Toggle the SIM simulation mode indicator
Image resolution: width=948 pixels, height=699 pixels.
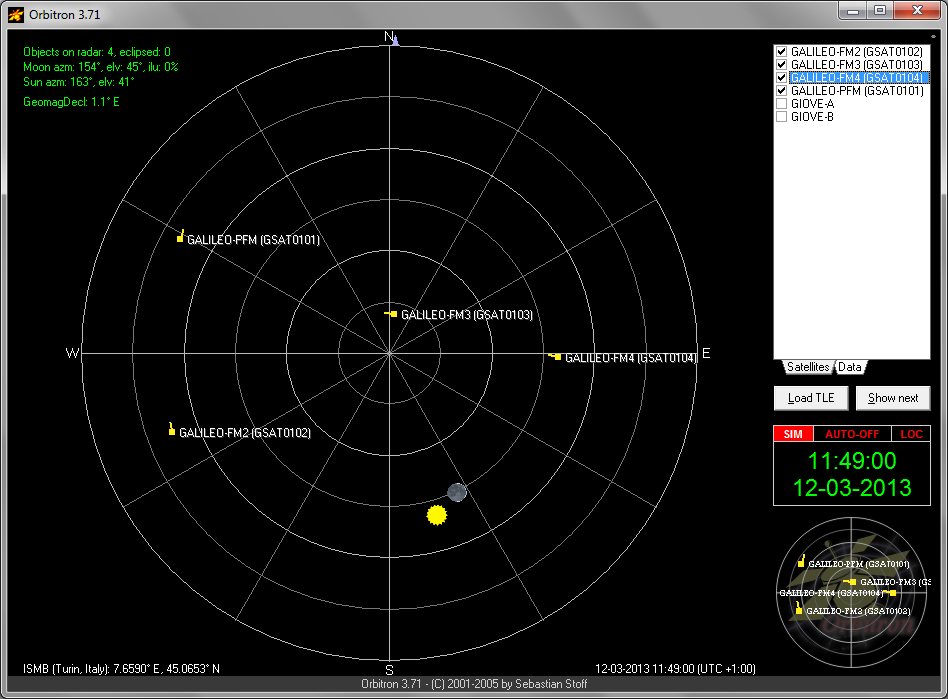[793, 434]
